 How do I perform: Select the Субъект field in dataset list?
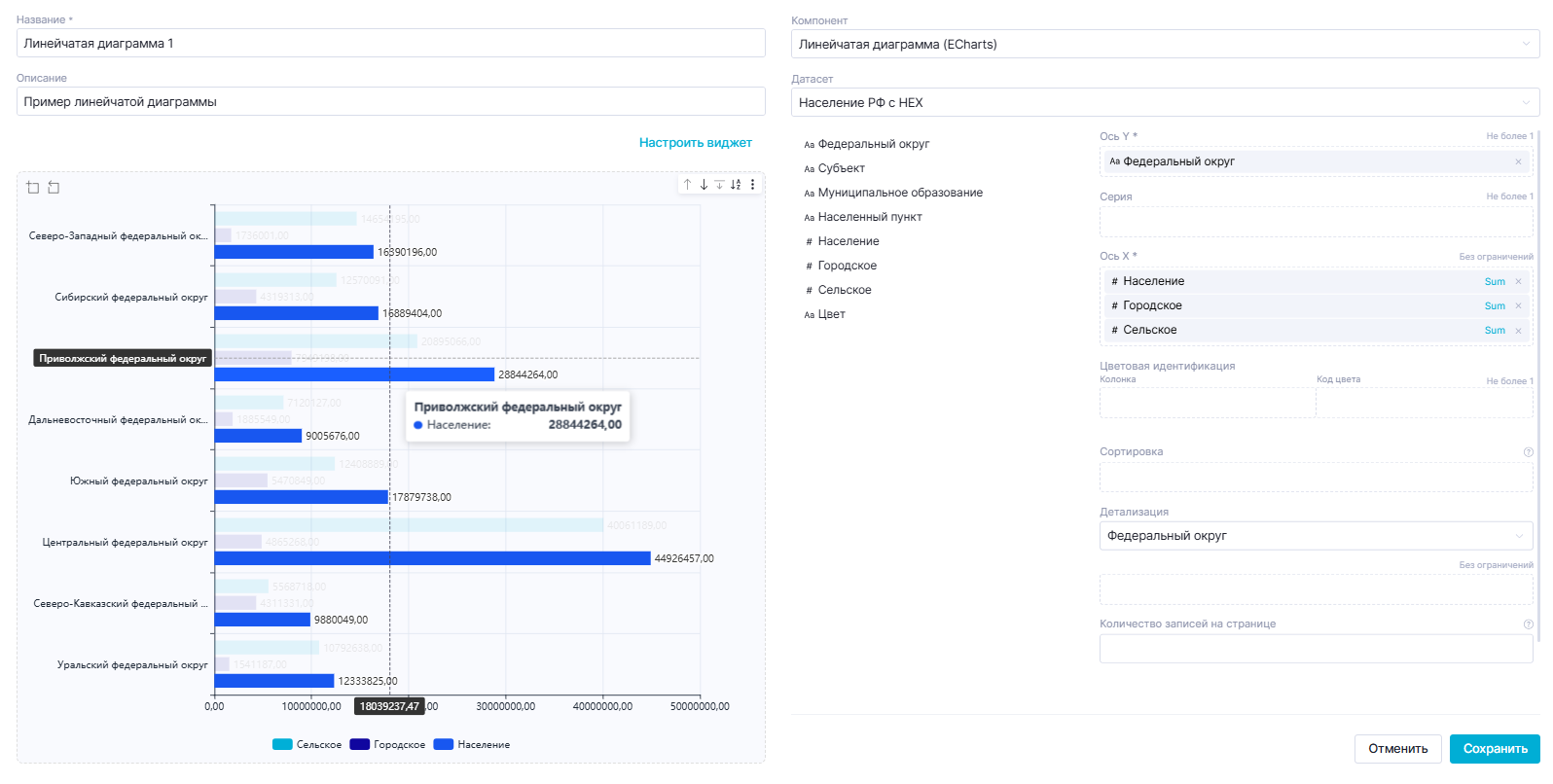[x=841, y=168]
